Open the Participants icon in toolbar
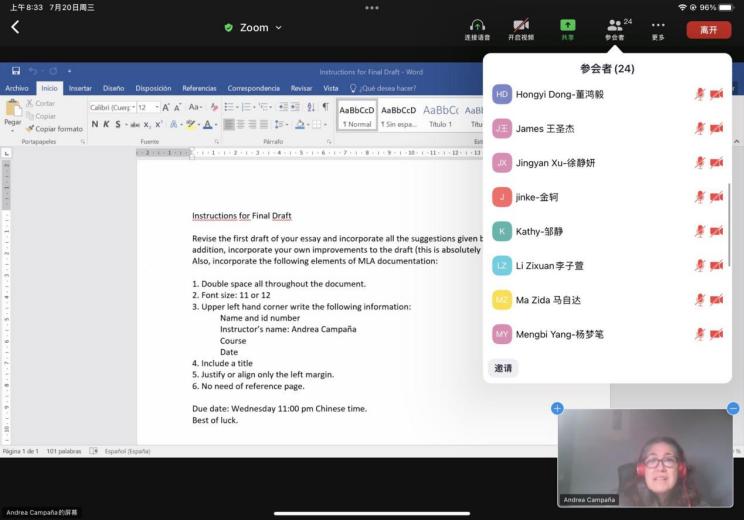744x520 pixels. (614, 25)
